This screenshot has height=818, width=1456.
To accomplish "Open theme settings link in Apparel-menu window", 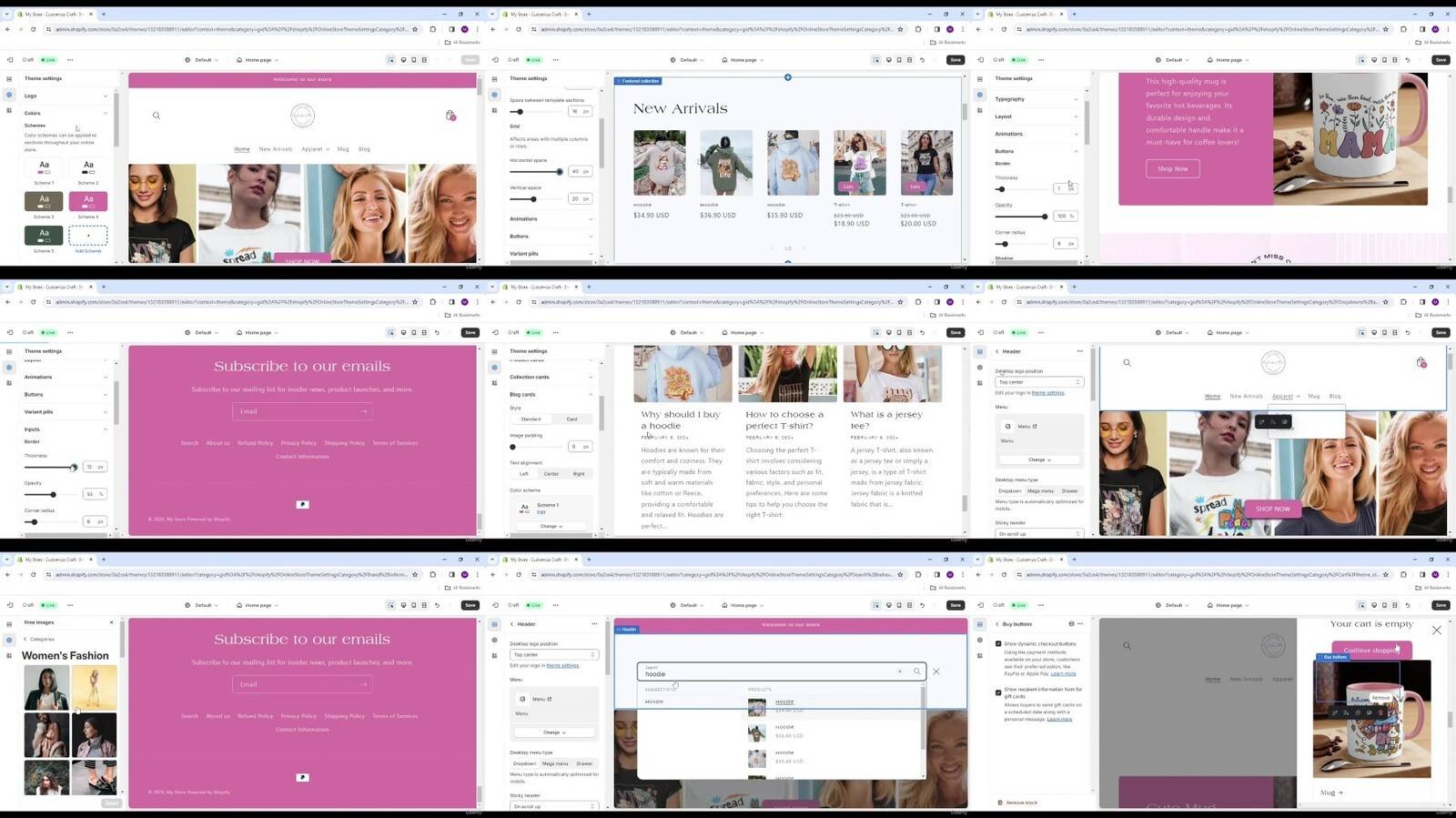I will 1047,393.
